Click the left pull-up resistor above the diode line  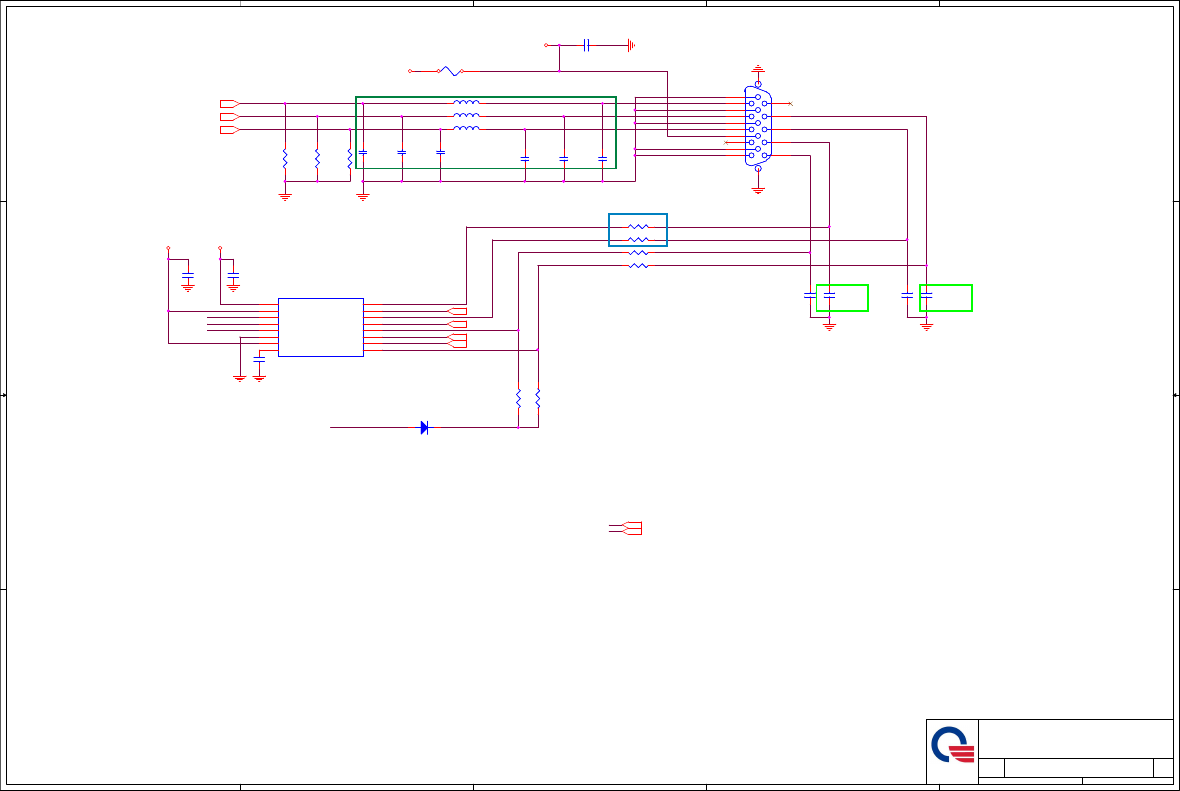(x=519, y=399)
